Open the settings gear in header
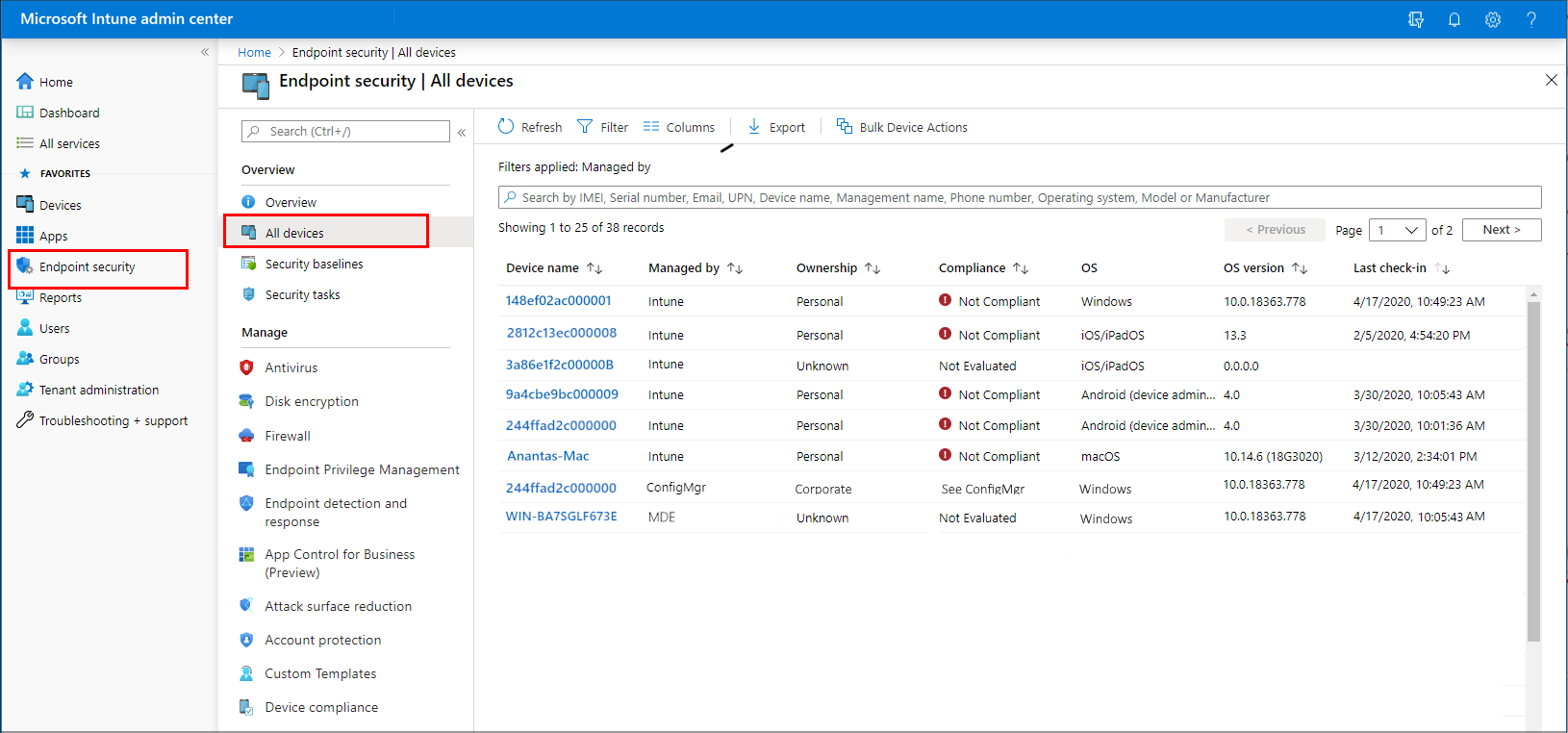This screenshot has width=1568, height=733. [1492, 19]
